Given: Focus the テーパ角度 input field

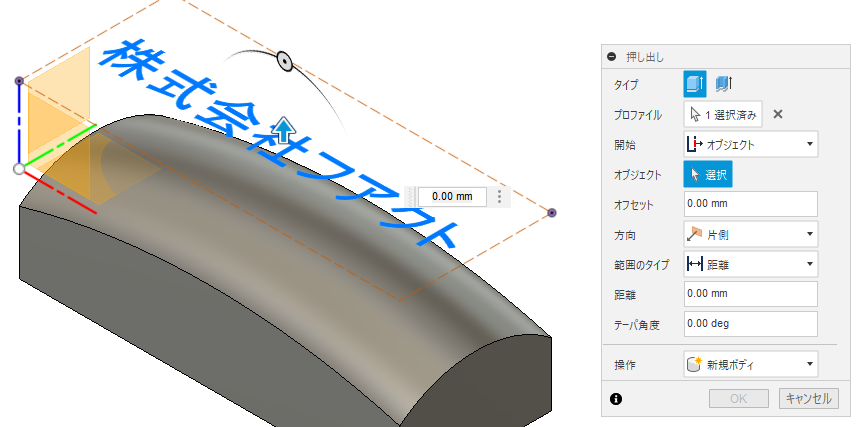Looking at the screenshot, I should (751, 324).
